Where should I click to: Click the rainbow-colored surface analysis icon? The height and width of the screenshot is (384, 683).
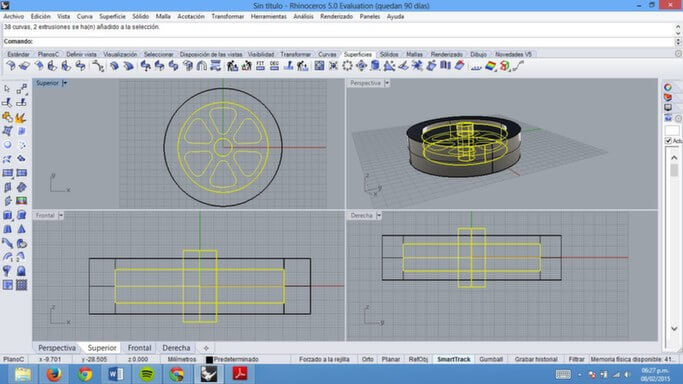click(490, 66)
